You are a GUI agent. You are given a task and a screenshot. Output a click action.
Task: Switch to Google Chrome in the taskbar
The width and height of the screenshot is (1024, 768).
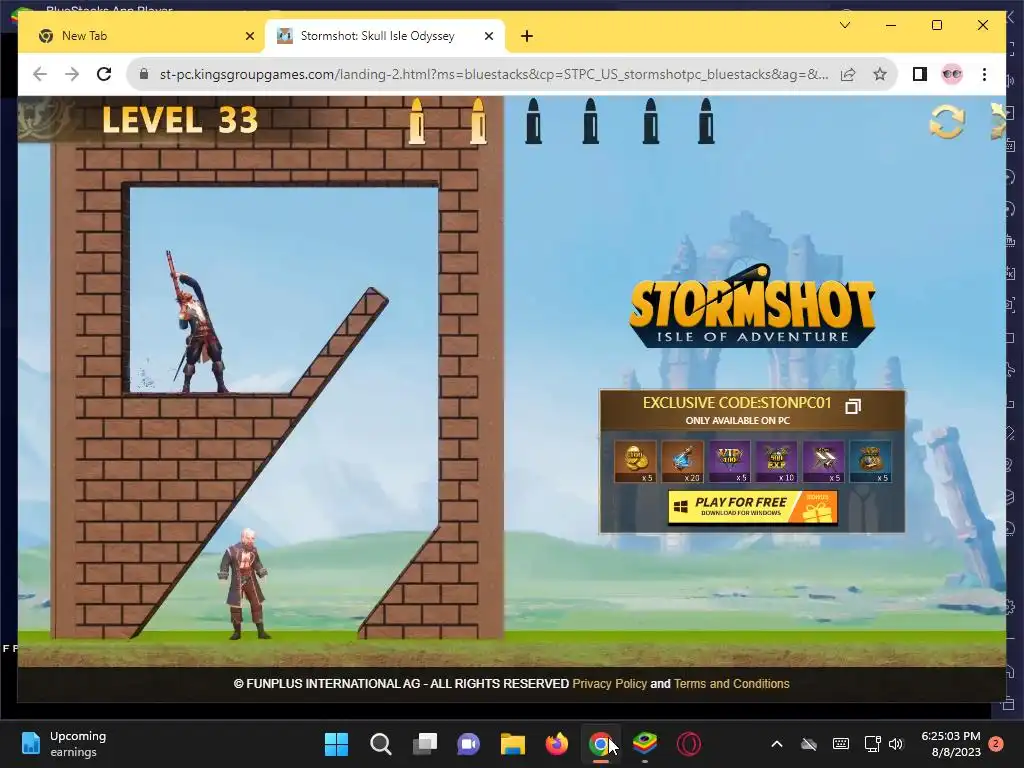[600, 744]
